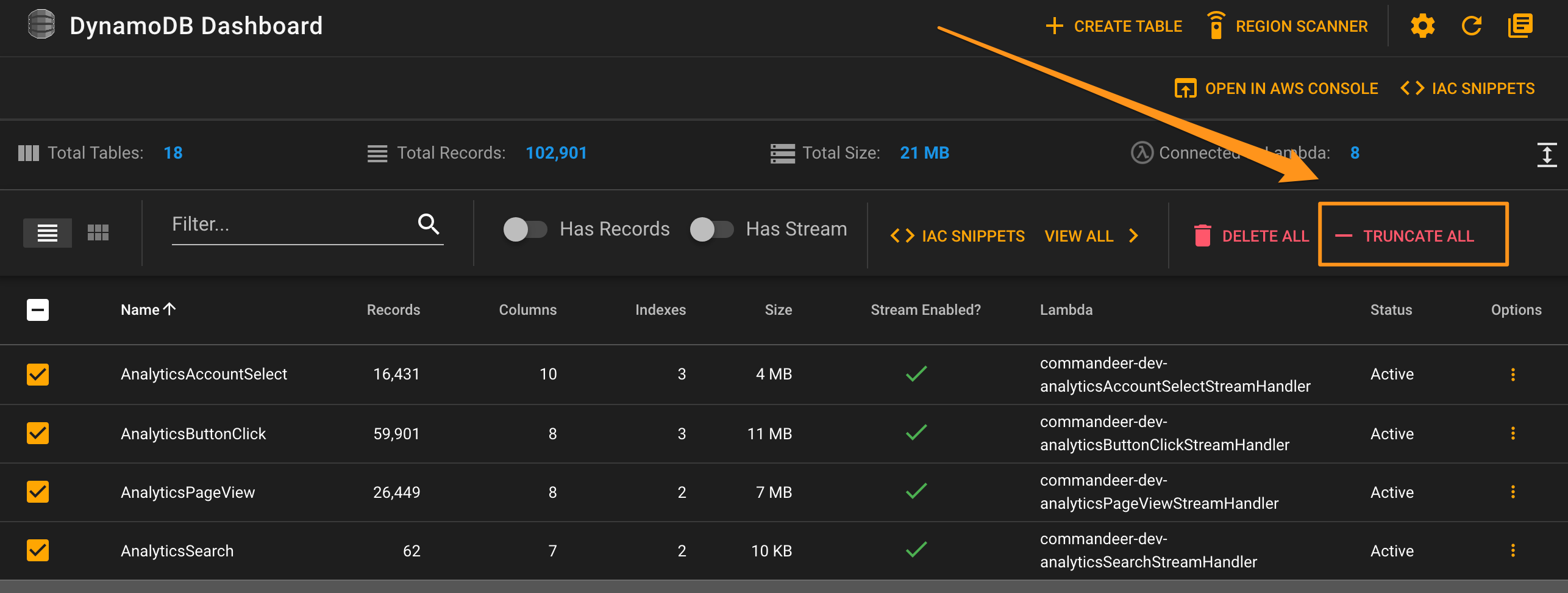The image size is (1568, 593).
Task: Click the Total Size value 21 MB
Action: coord(924,153)
